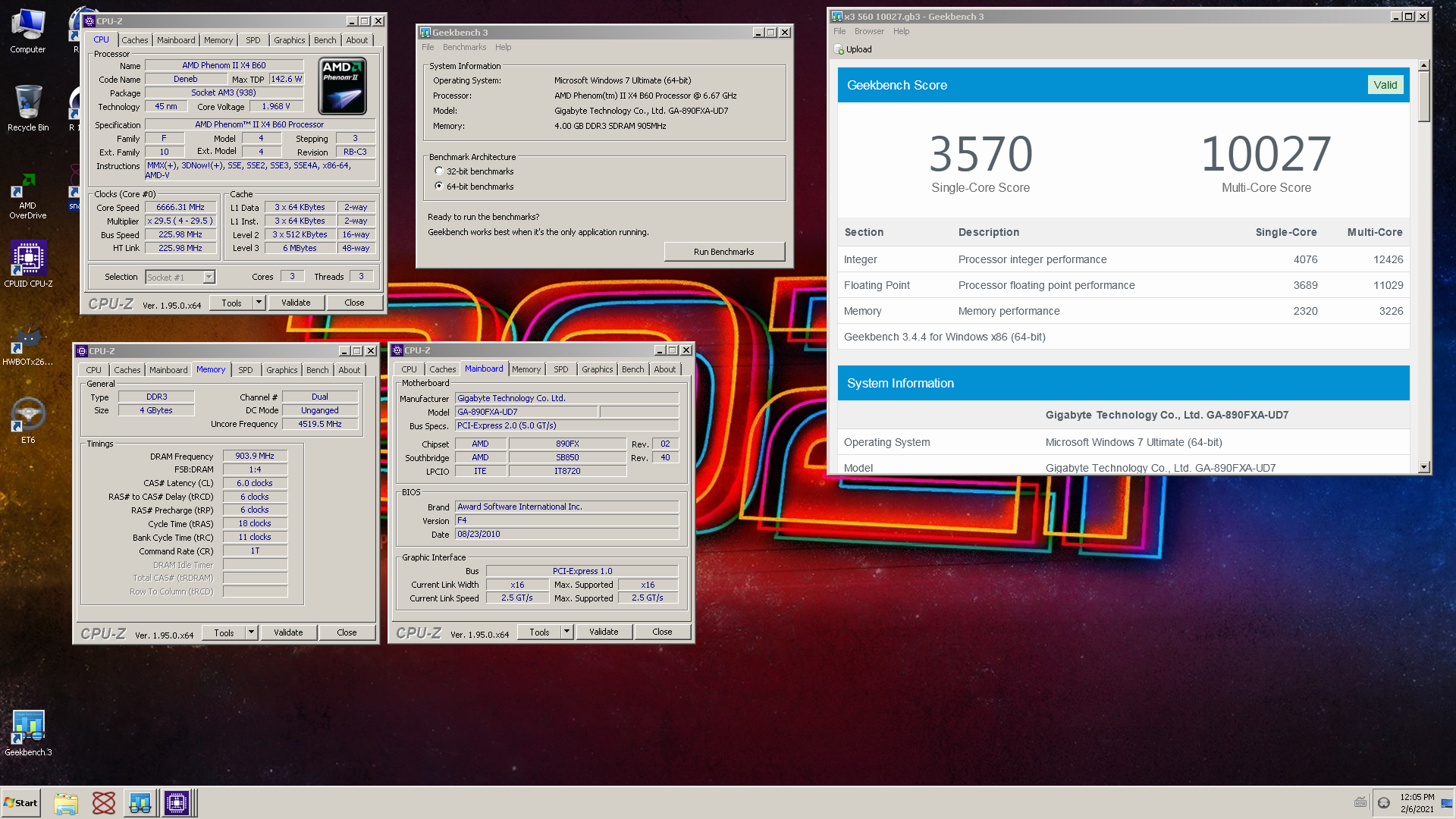Click Core Voltage value 1.968 V
1456x819 pixels.
pos(276,106)
